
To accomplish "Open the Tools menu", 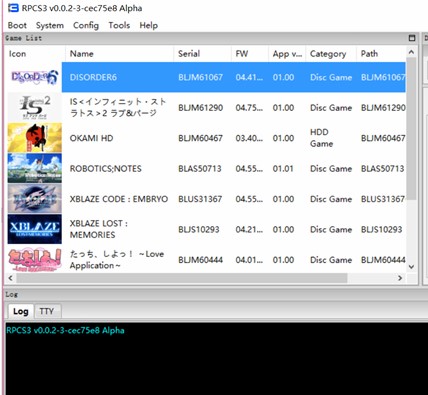I will [119, 25].
